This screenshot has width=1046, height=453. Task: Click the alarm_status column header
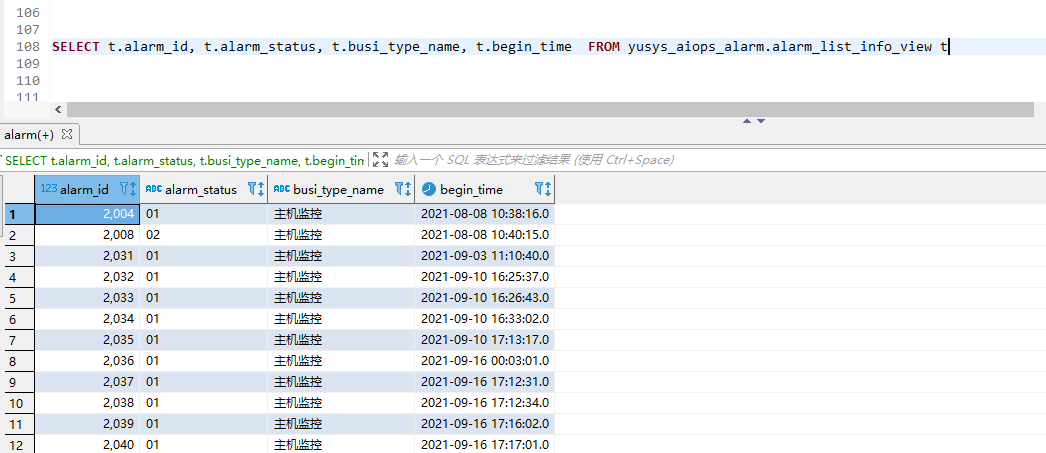coord(203,189)
